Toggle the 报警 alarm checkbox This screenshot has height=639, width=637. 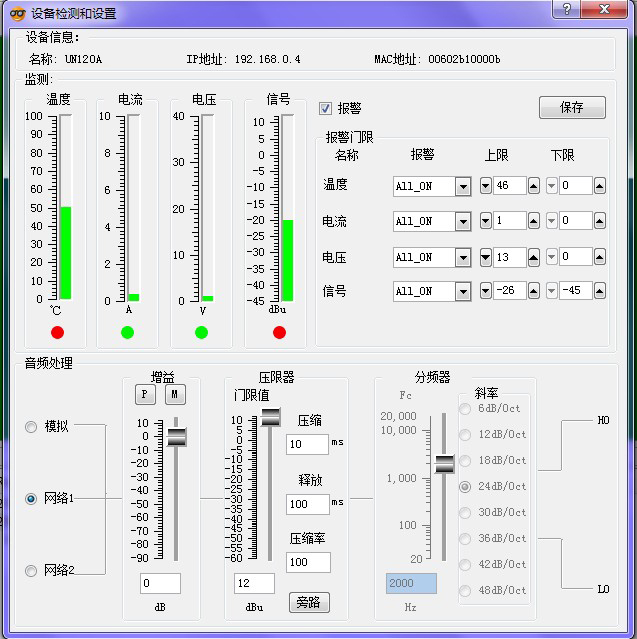click(325, 108)
